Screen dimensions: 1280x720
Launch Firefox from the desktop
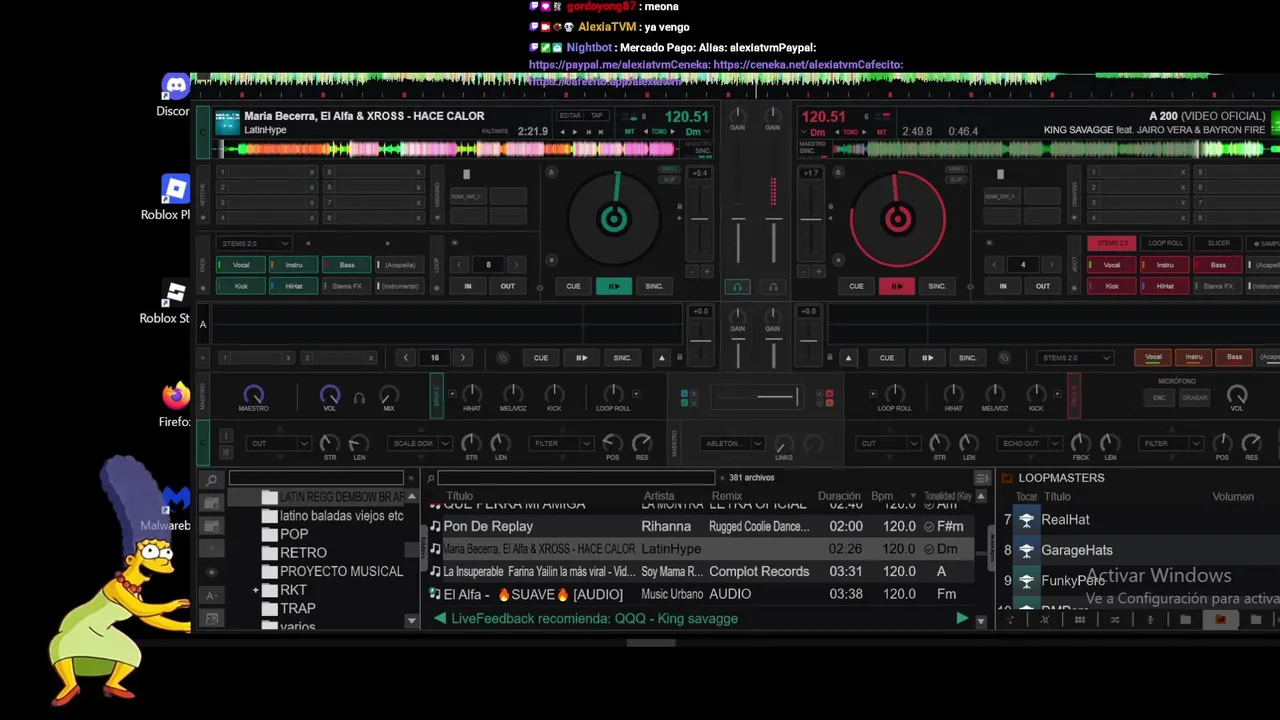(x=175, y=404)
